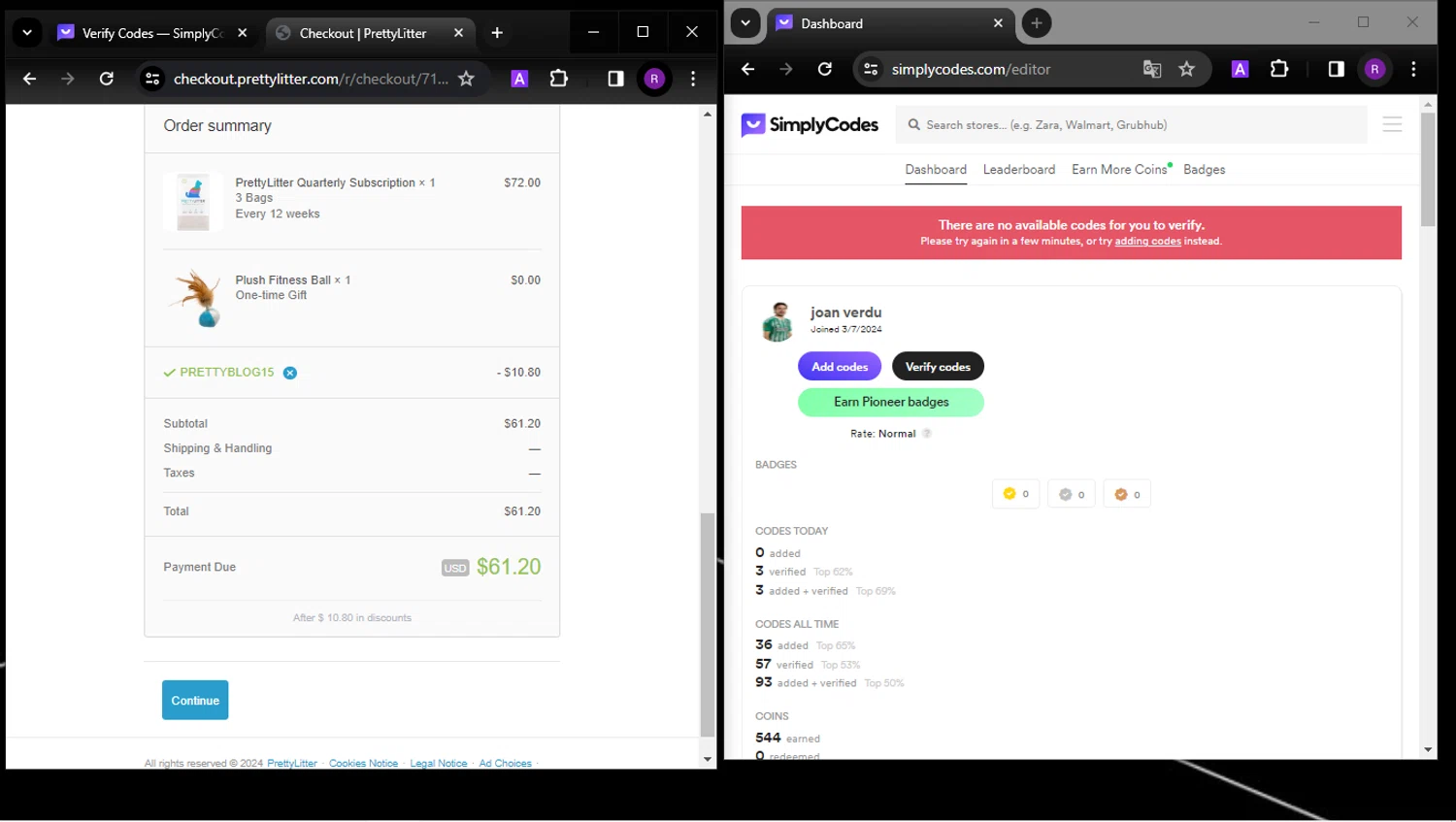Open tab search dropdown in PrettyLitter window

(27, 33)
